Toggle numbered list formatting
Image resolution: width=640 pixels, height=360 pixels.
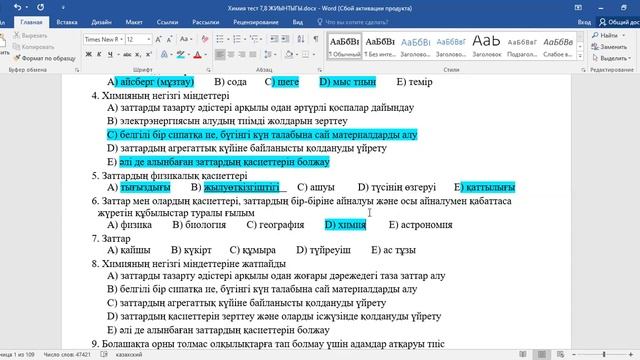tap(237, 39)
